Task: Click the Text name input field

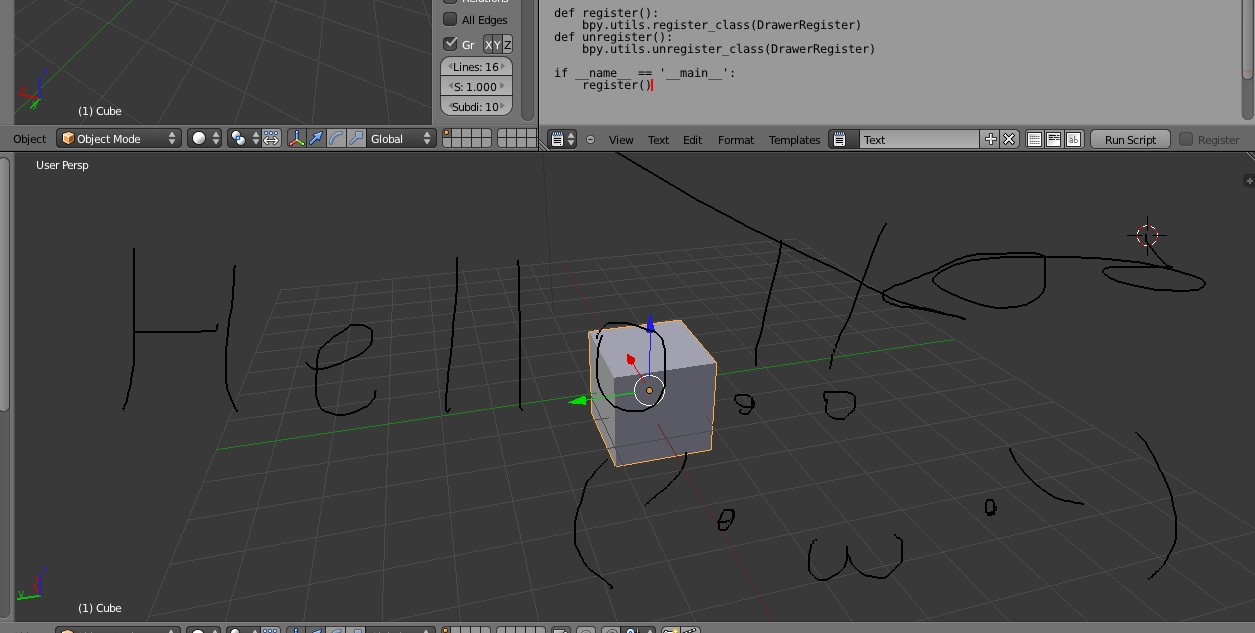Action: click(919, 140)
